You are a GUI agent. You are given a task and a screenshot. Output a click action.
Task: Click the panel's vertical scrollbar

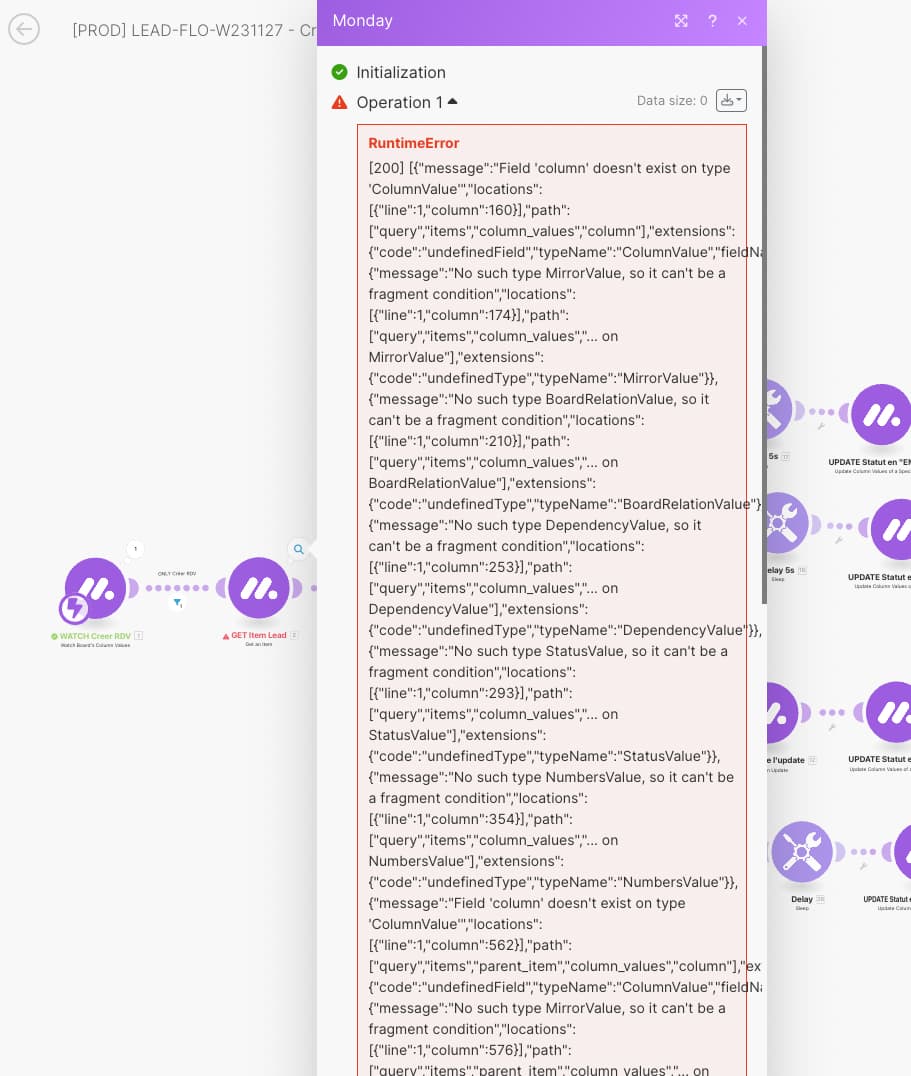point(764,325)
